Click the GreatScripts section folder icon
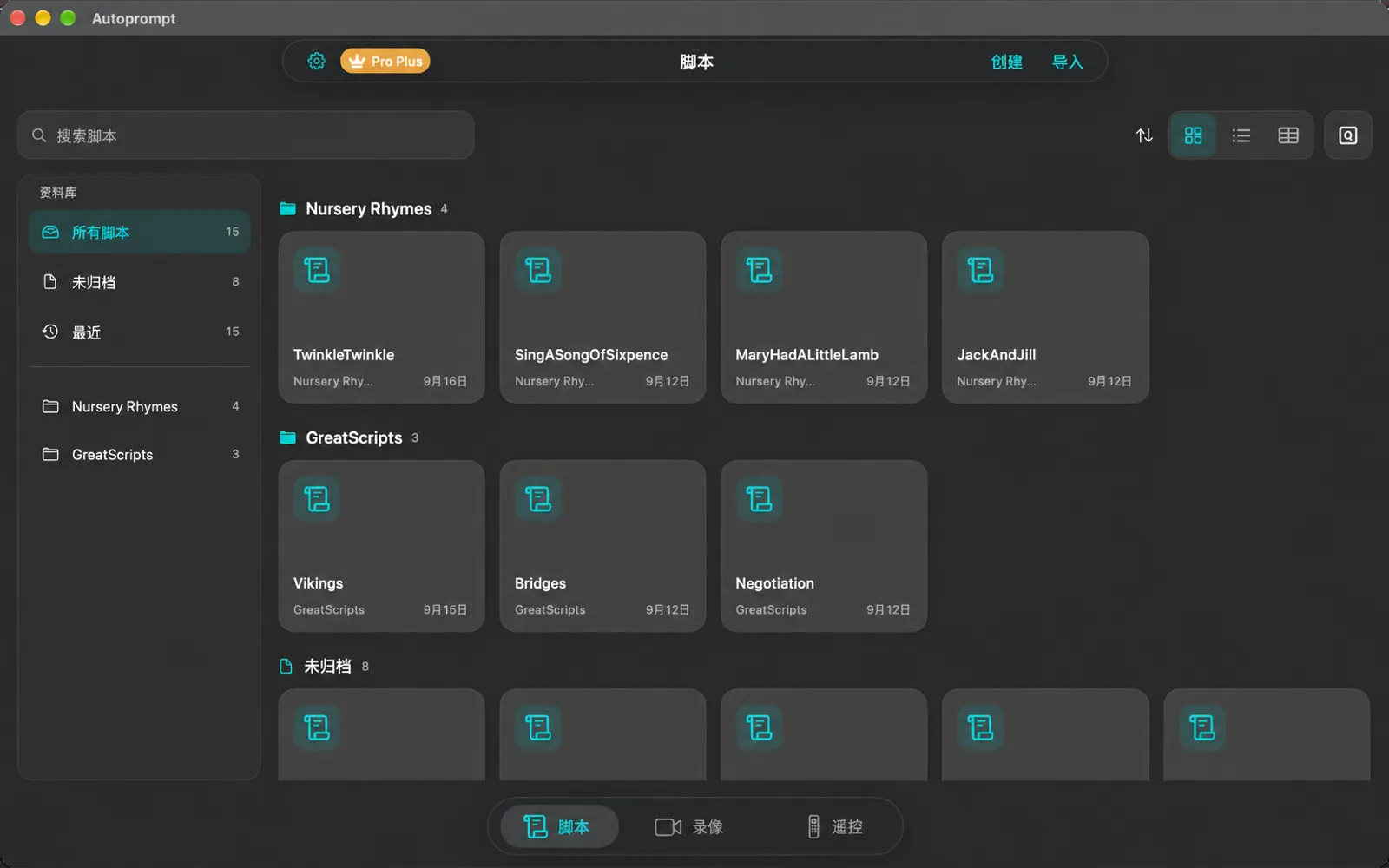 coord(287,437)
